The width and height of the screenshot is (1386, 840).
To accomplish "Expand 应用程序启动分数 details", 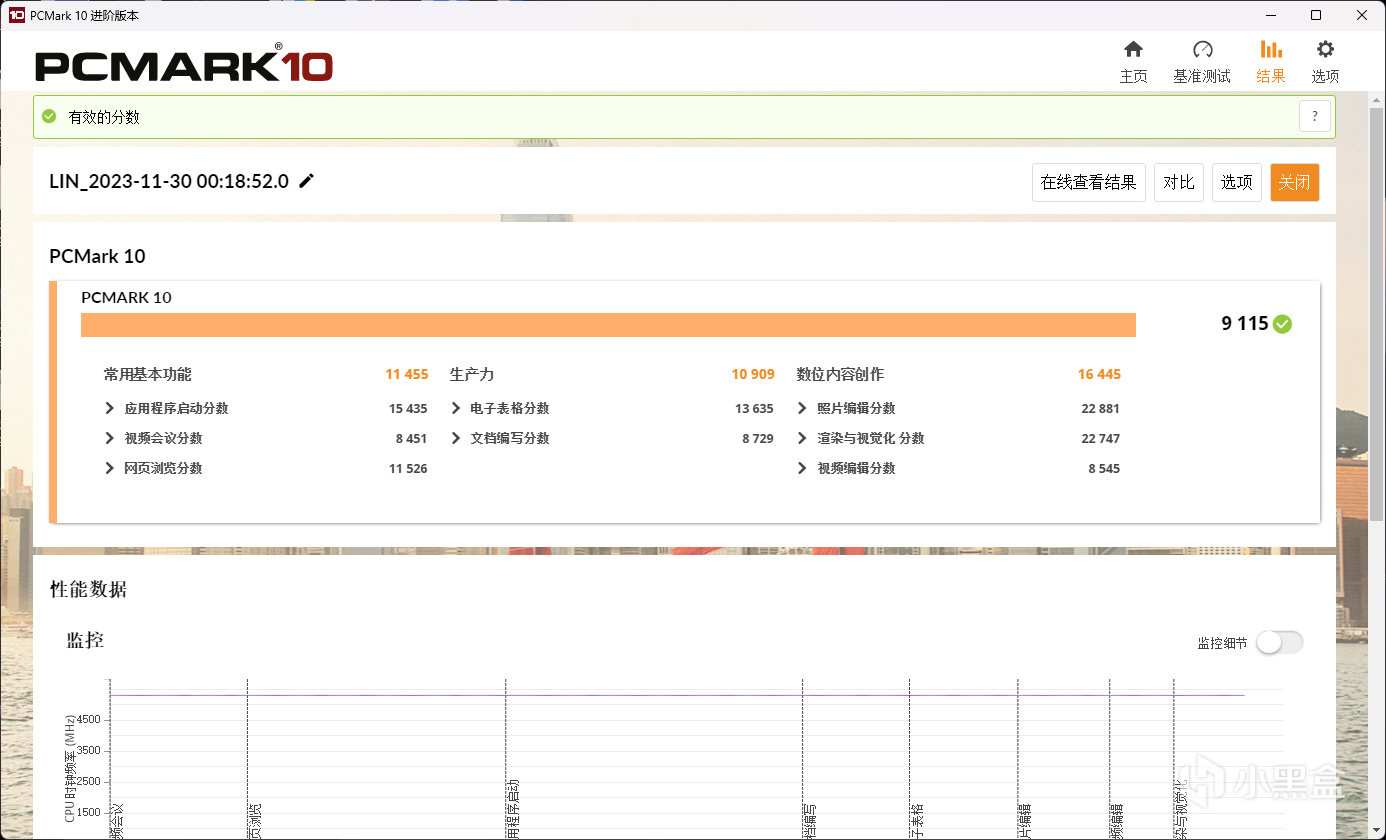I will coord(109,408).
